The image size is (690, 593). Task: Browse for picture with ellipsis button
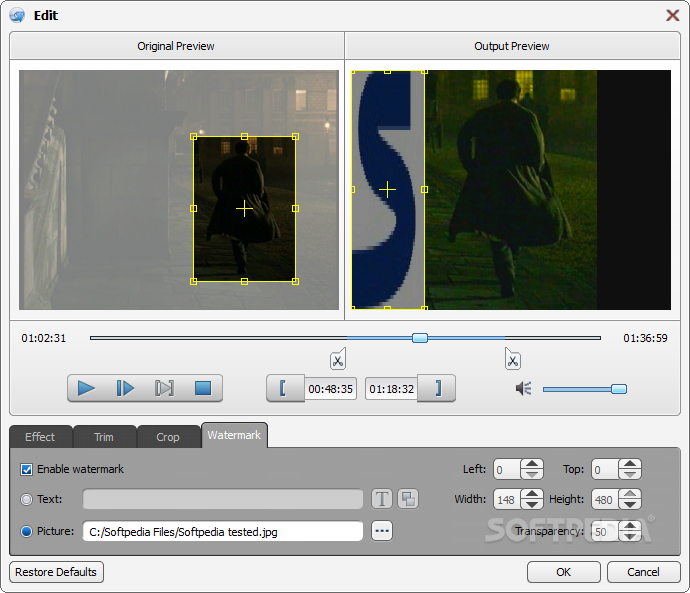click(382, 531)
